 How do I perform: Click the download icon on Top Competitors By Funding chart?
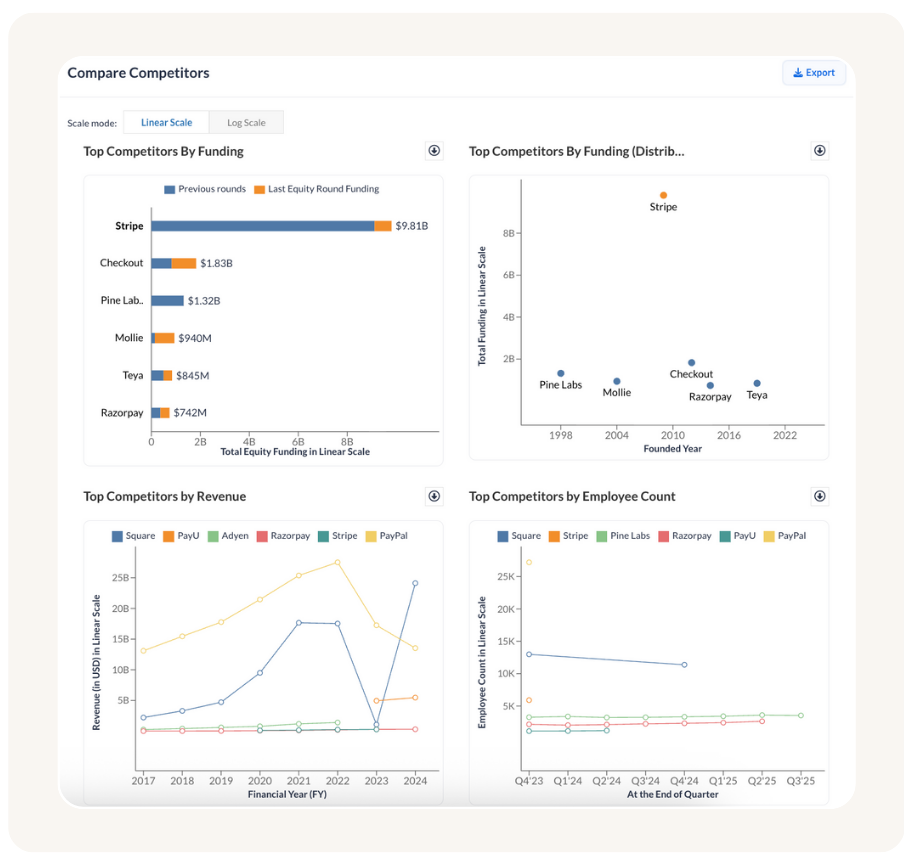click(x=434, y=150)
